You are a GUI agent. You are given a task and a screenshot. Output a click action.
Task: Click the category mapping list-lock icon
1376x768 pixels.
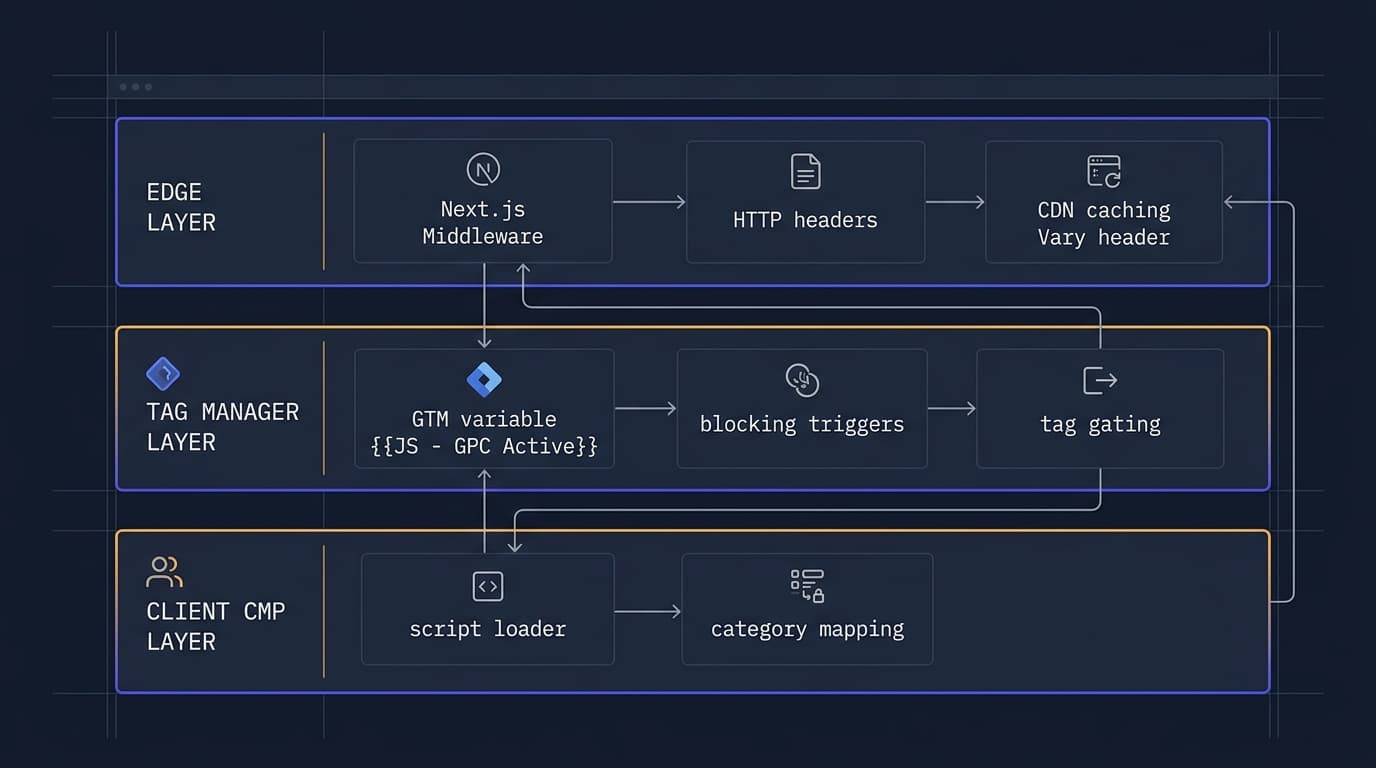click(x=807, y=586)
